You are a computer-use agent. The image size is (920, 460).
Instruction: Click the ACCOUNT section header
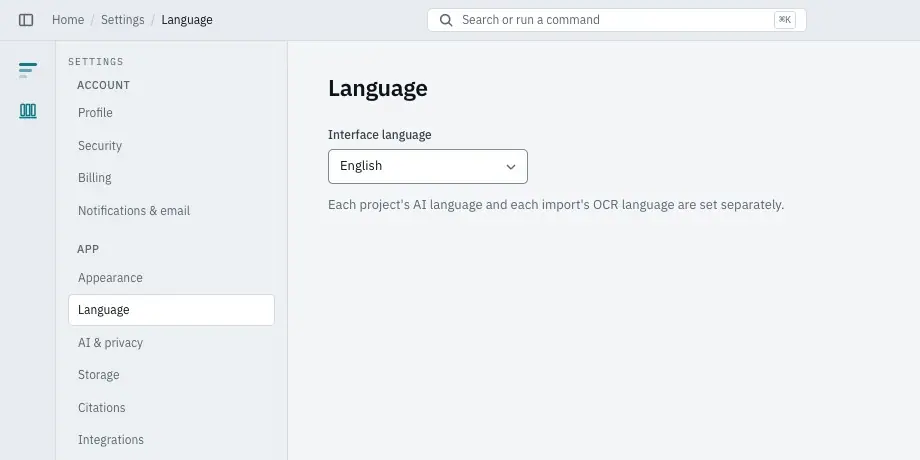pos(103,85)
